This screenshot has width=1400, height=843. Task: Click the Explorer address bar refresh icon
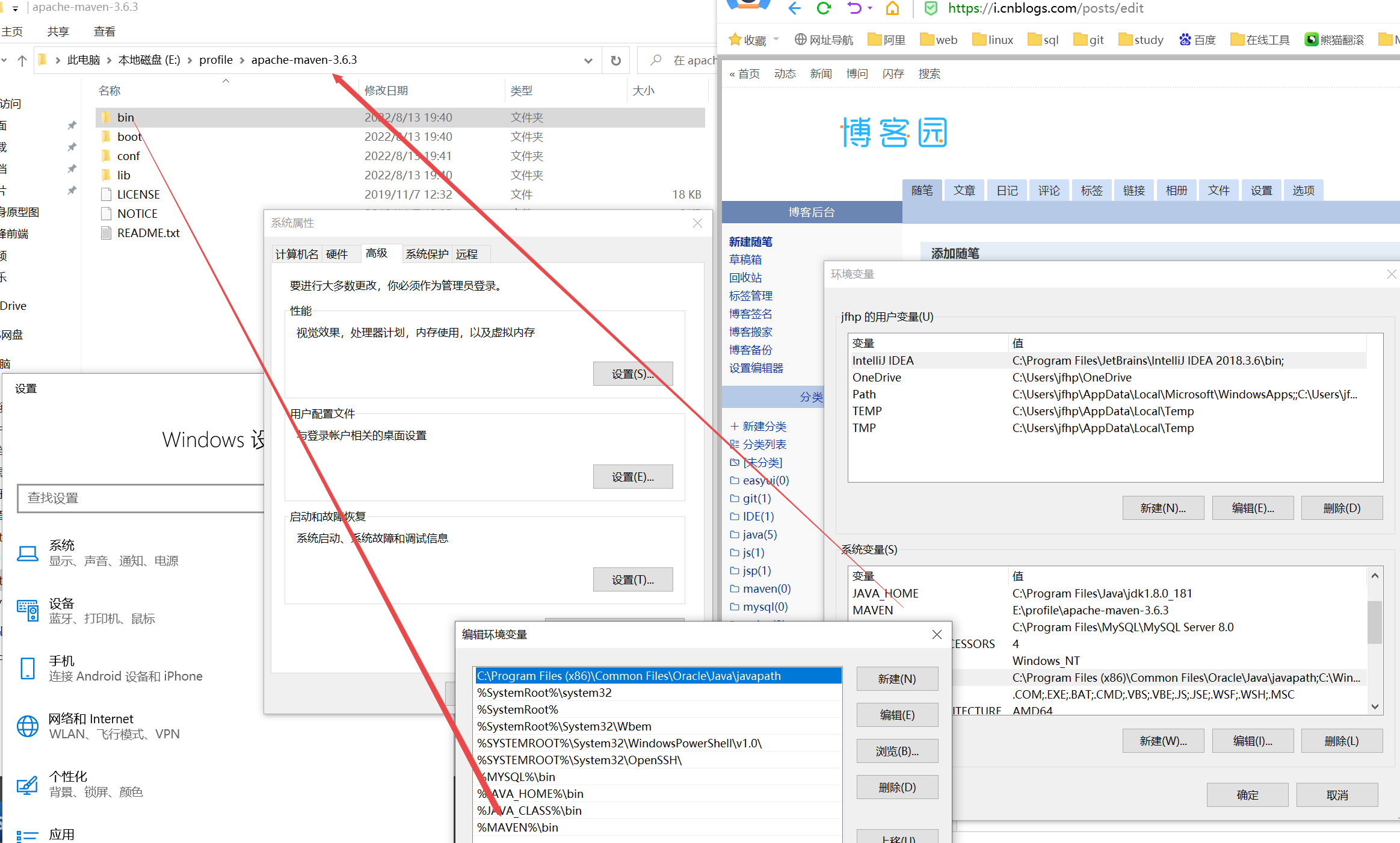615,60
